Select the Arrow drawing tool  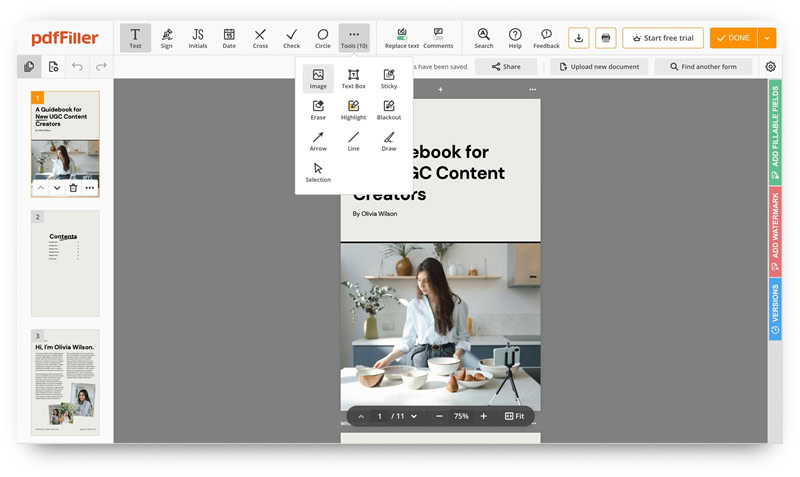click(318, 141)
